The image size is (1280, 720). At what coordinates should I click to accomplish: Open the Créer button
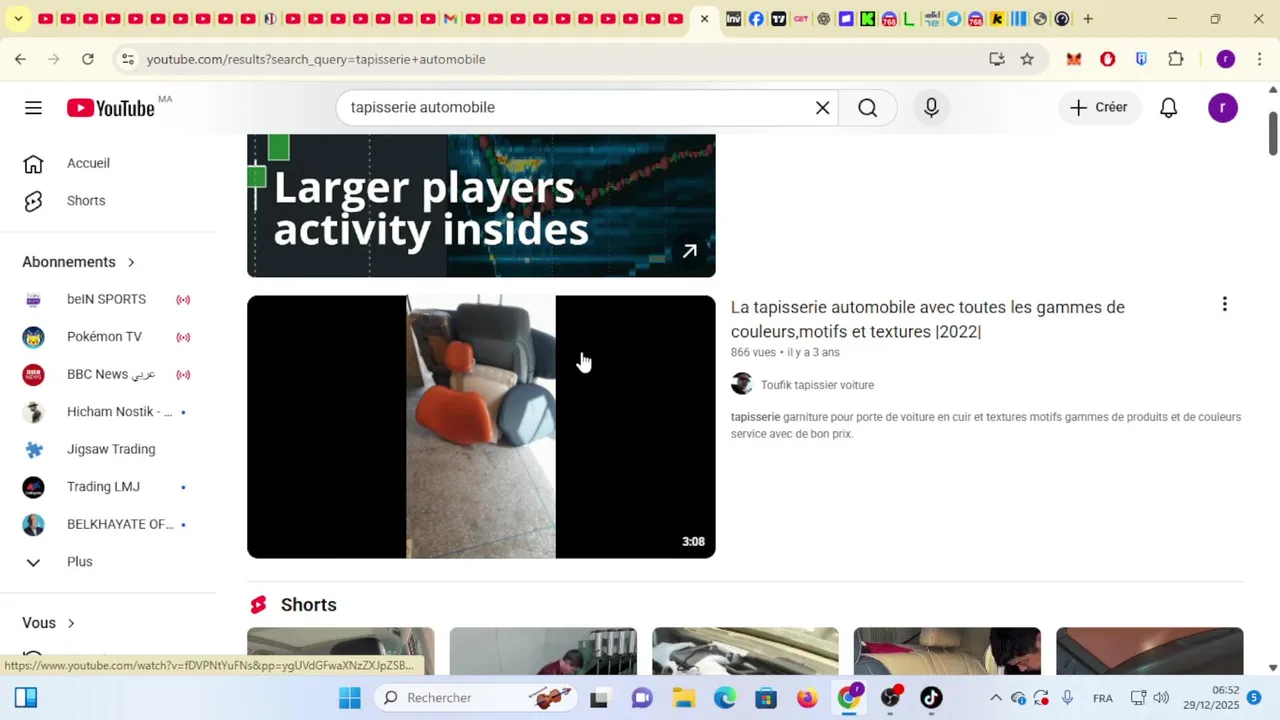[x=1099, y=108]
